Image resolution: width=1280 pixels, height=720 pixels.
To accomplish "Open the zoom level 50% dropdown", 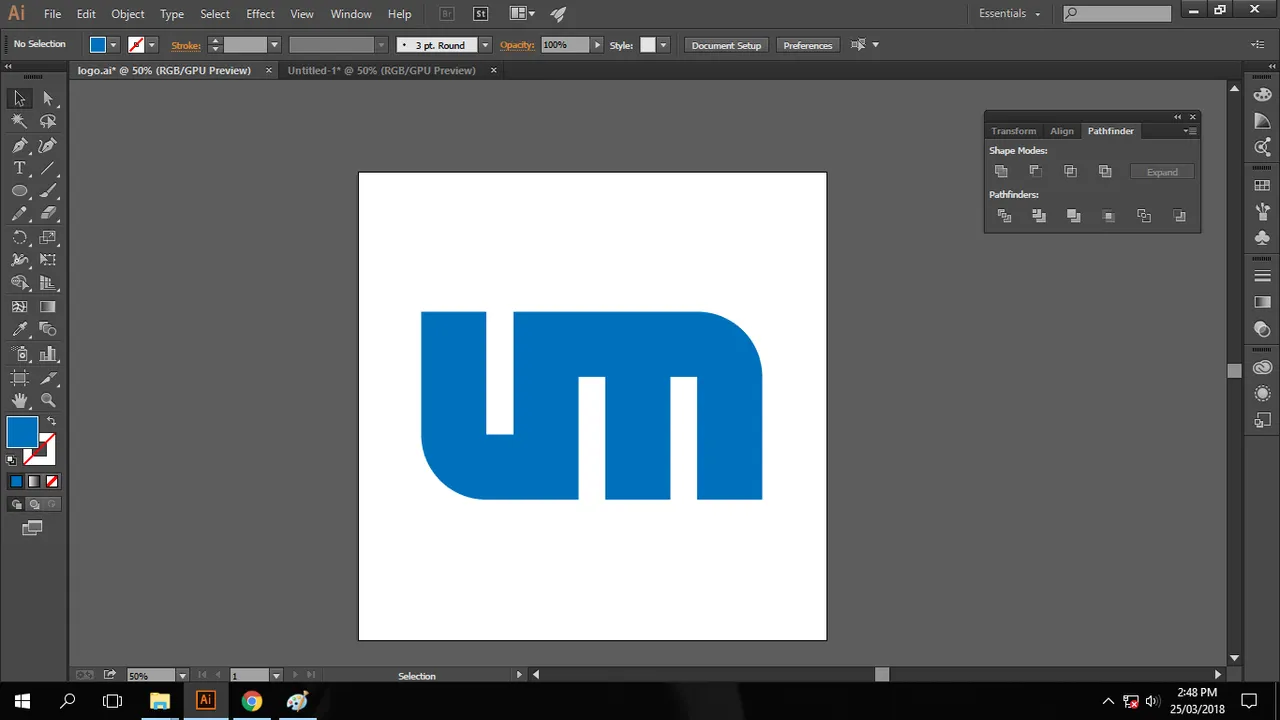I will (182, 676).
